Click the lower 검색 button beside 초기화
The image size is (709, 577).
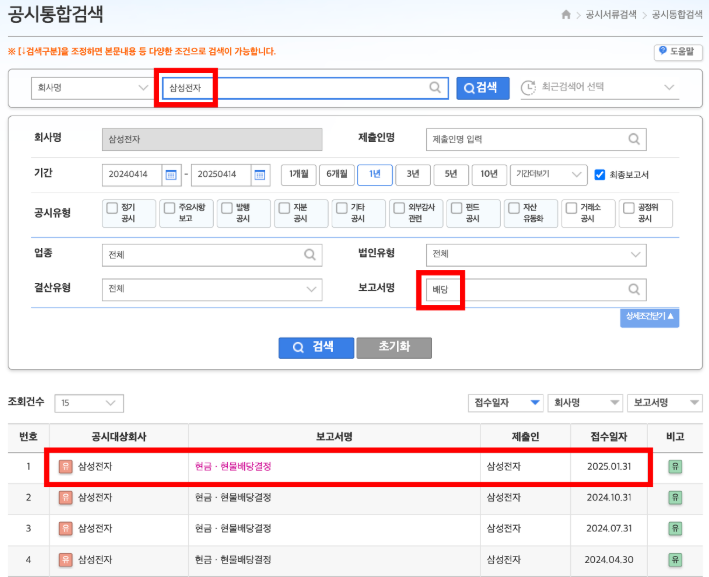(316, 348)
